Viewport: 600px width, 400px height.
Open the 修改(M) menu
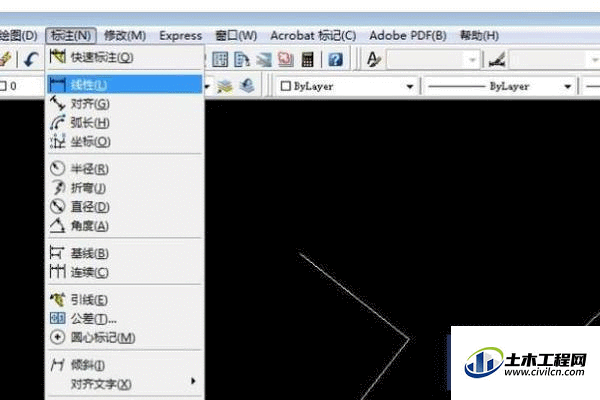coord(125,36)
